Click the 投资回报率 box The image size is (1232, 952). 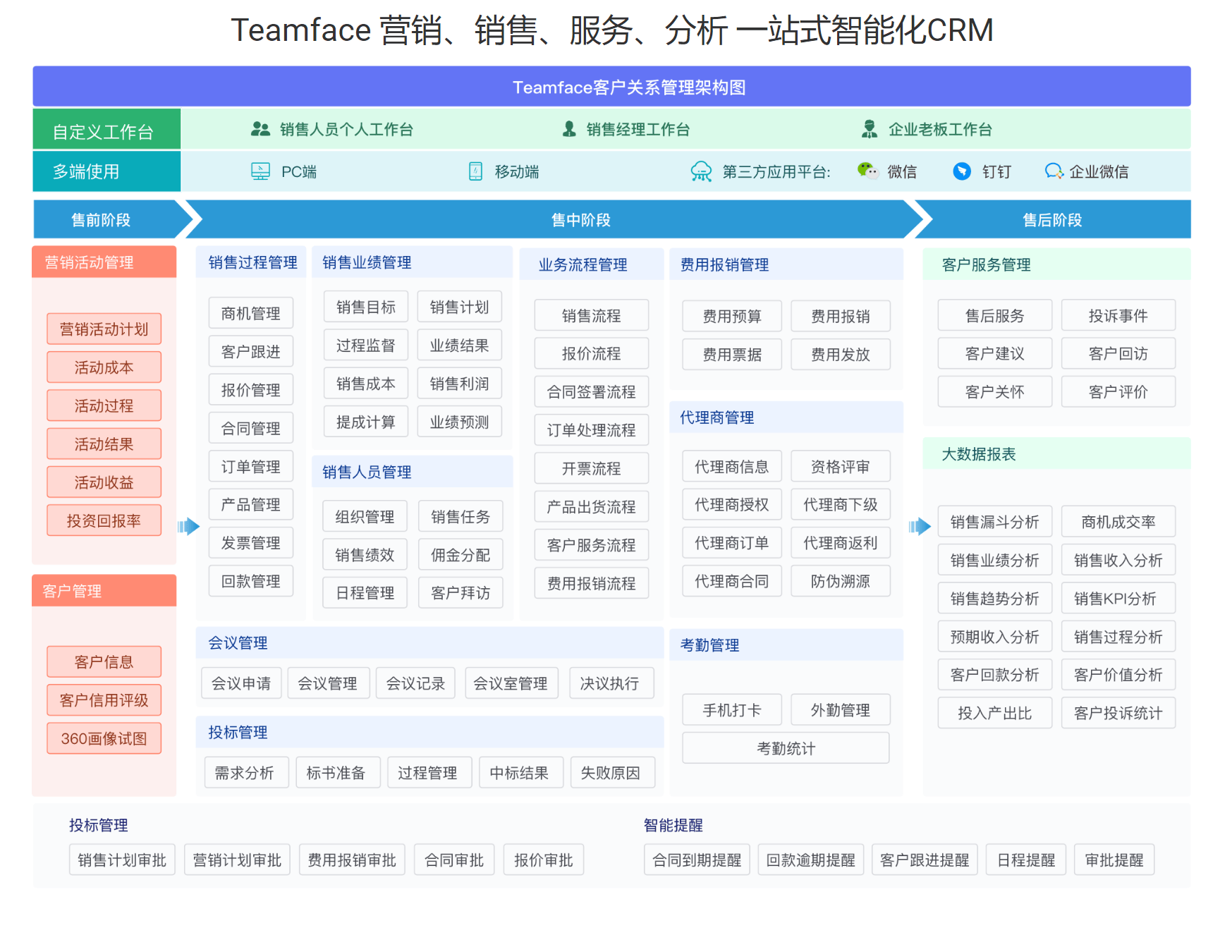(104, 521)
